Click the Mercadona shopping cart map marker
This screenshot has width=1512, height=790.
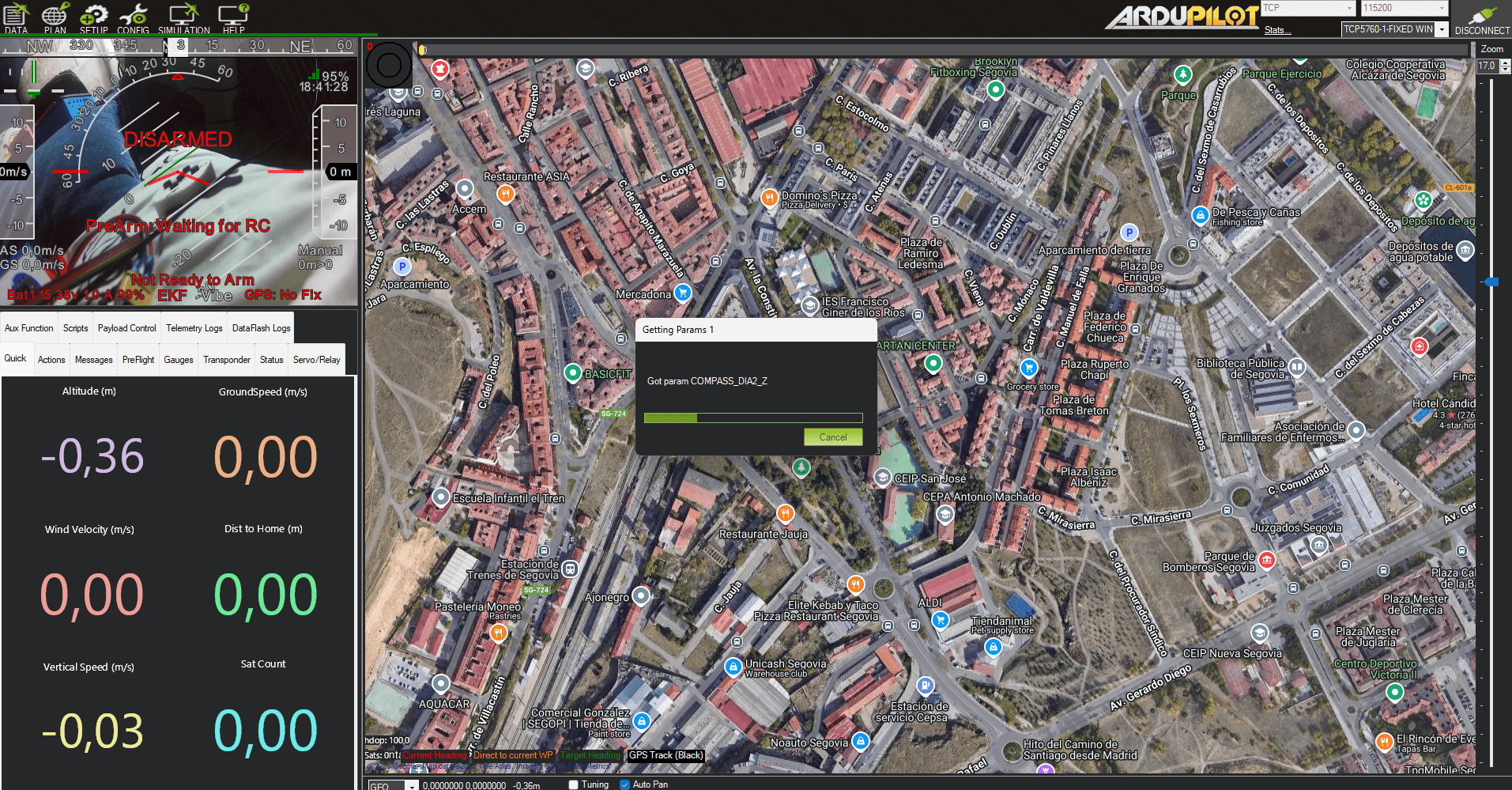[683, 293]
